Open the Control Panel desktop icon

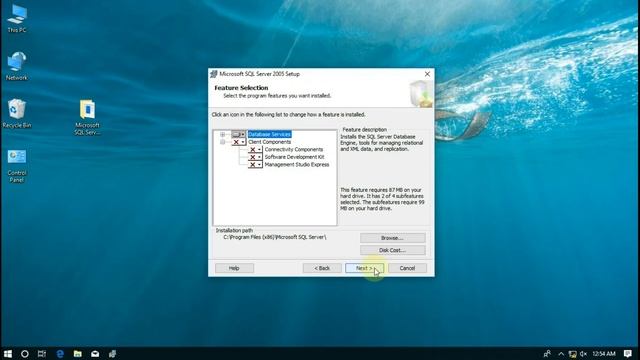coord(17,166)
